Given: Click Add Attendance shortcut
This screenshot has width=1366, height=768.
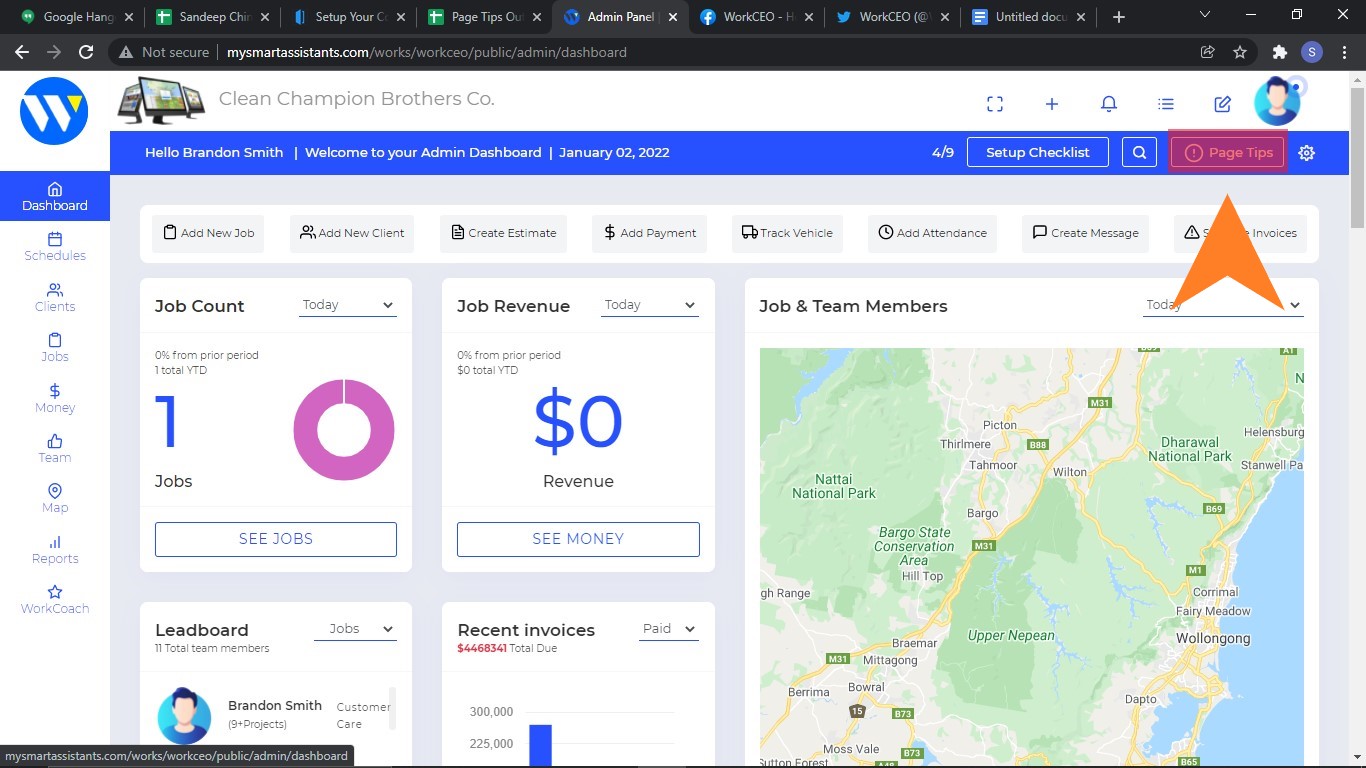Looking at the screenshot, I should coord(933,233).
